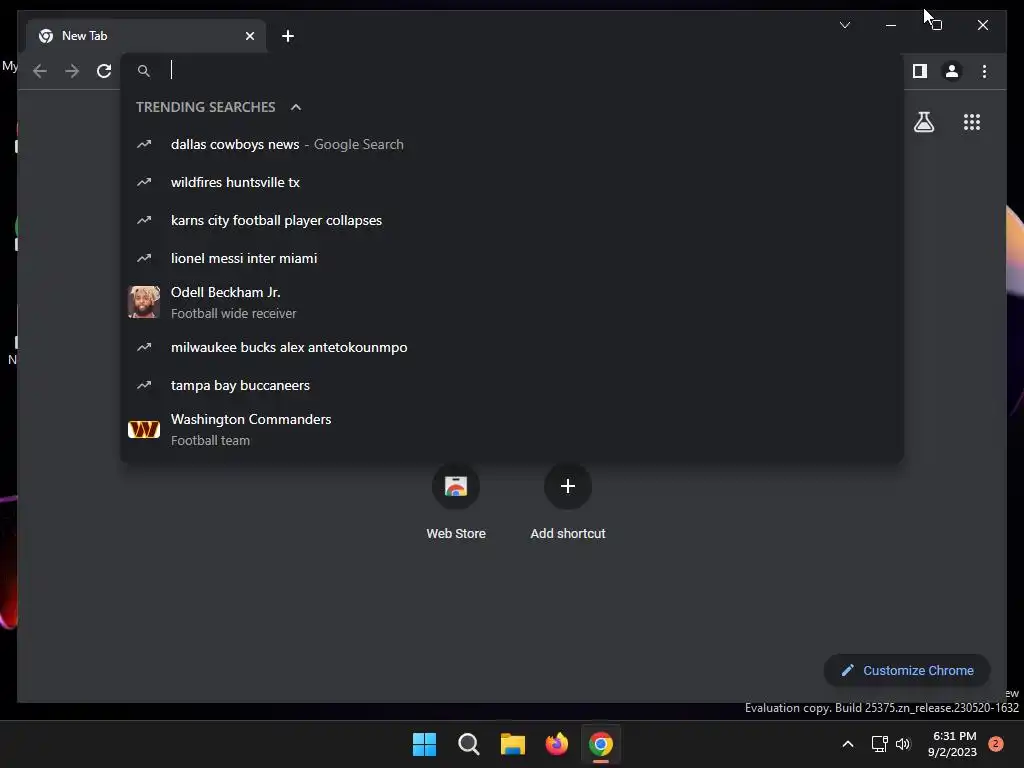Open the Web Store shortcut
1024x768 pixels.
click(x=456, y=502)
